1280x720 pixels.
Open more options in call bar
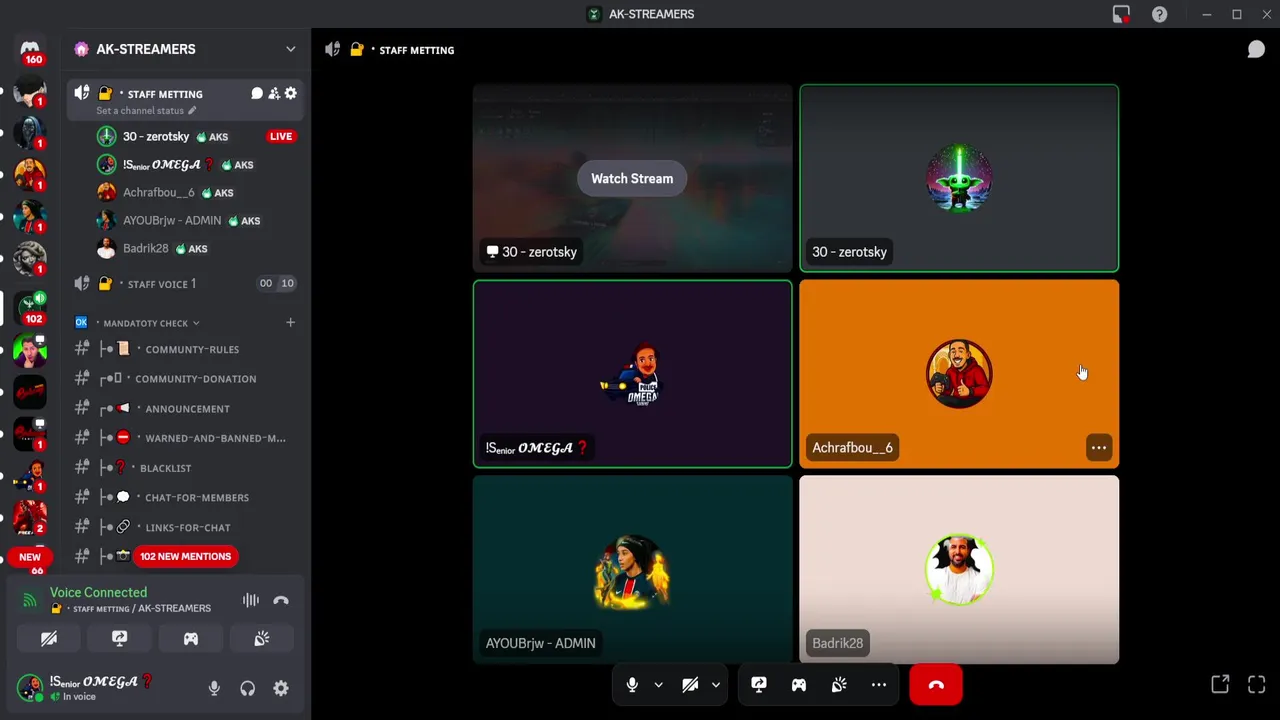[879, 685]
